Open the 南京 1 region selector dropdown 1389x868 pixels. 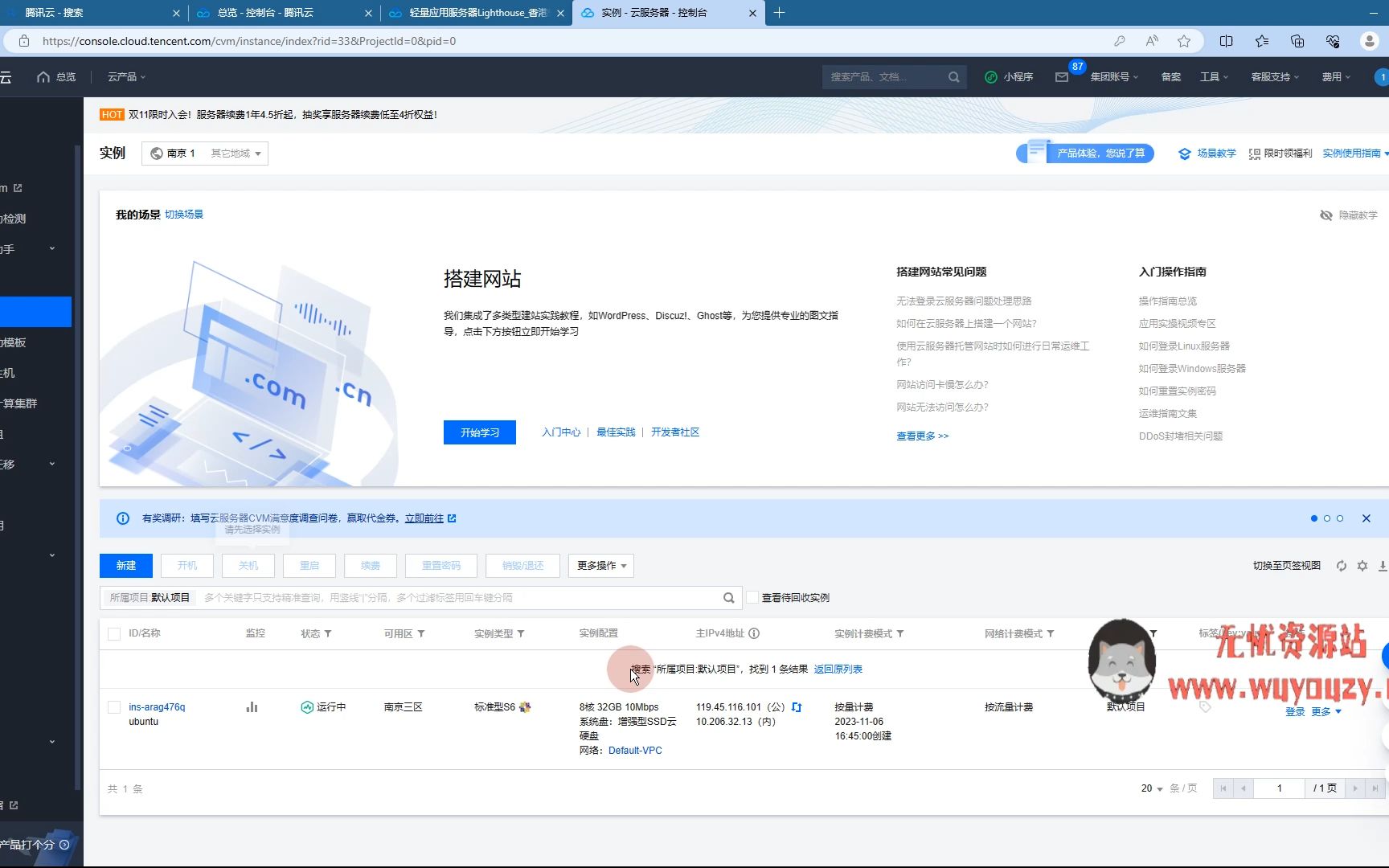[205, 154]
